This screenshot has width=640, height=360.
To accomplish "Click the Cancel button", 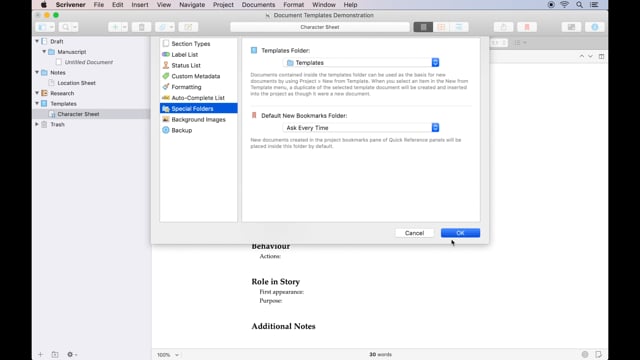I will (x=414, y=233).
